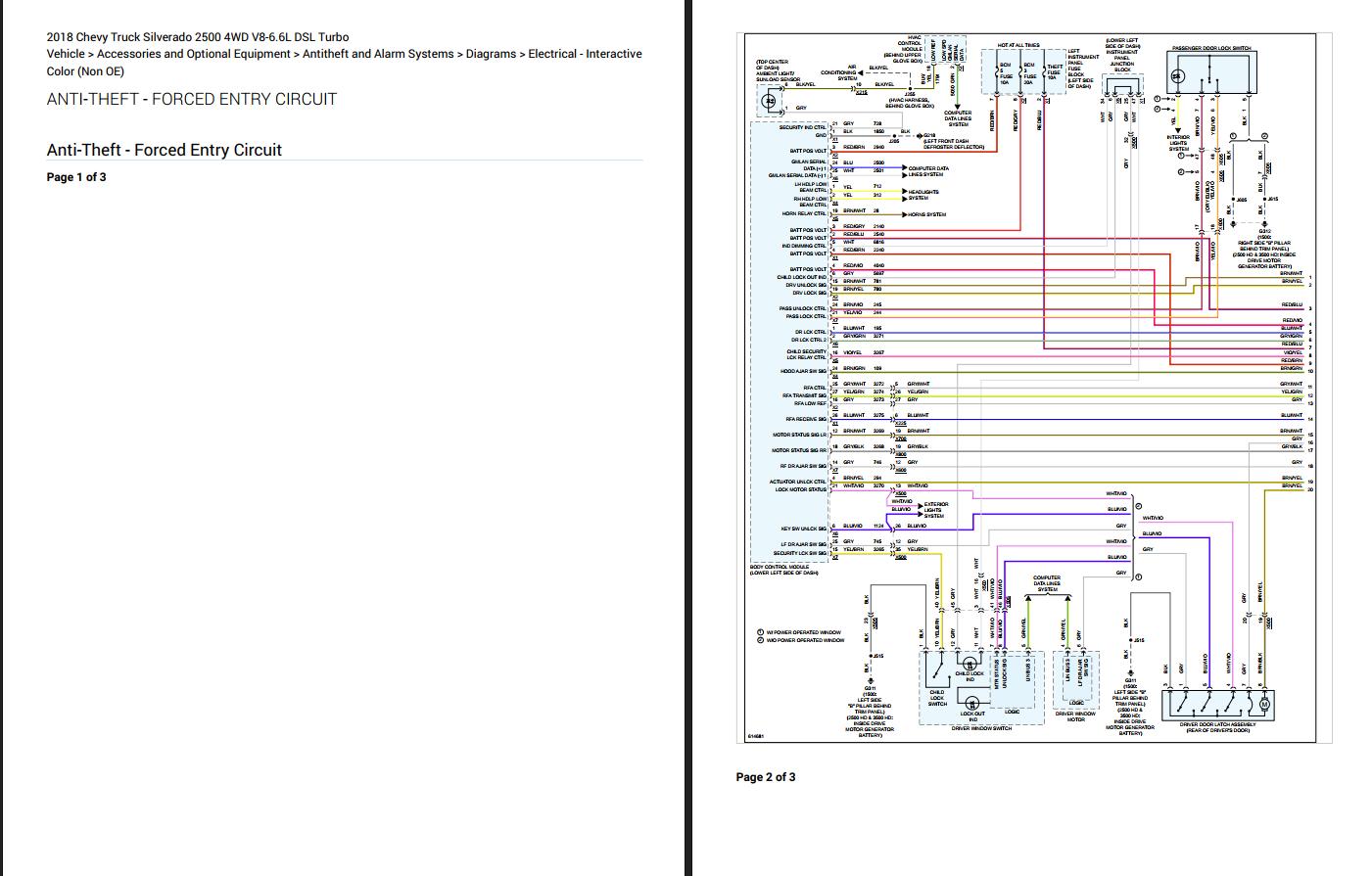Click the Page 2 of 3 label
1372x876 pixels.
[x=766, y=776]
